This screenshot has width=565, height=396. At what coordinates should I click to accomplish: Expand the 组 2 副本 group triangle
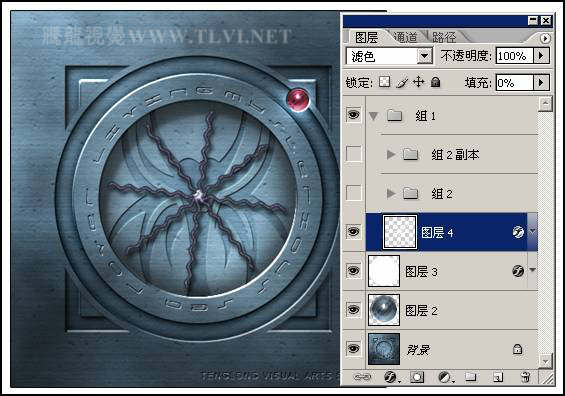pos(391,155)
